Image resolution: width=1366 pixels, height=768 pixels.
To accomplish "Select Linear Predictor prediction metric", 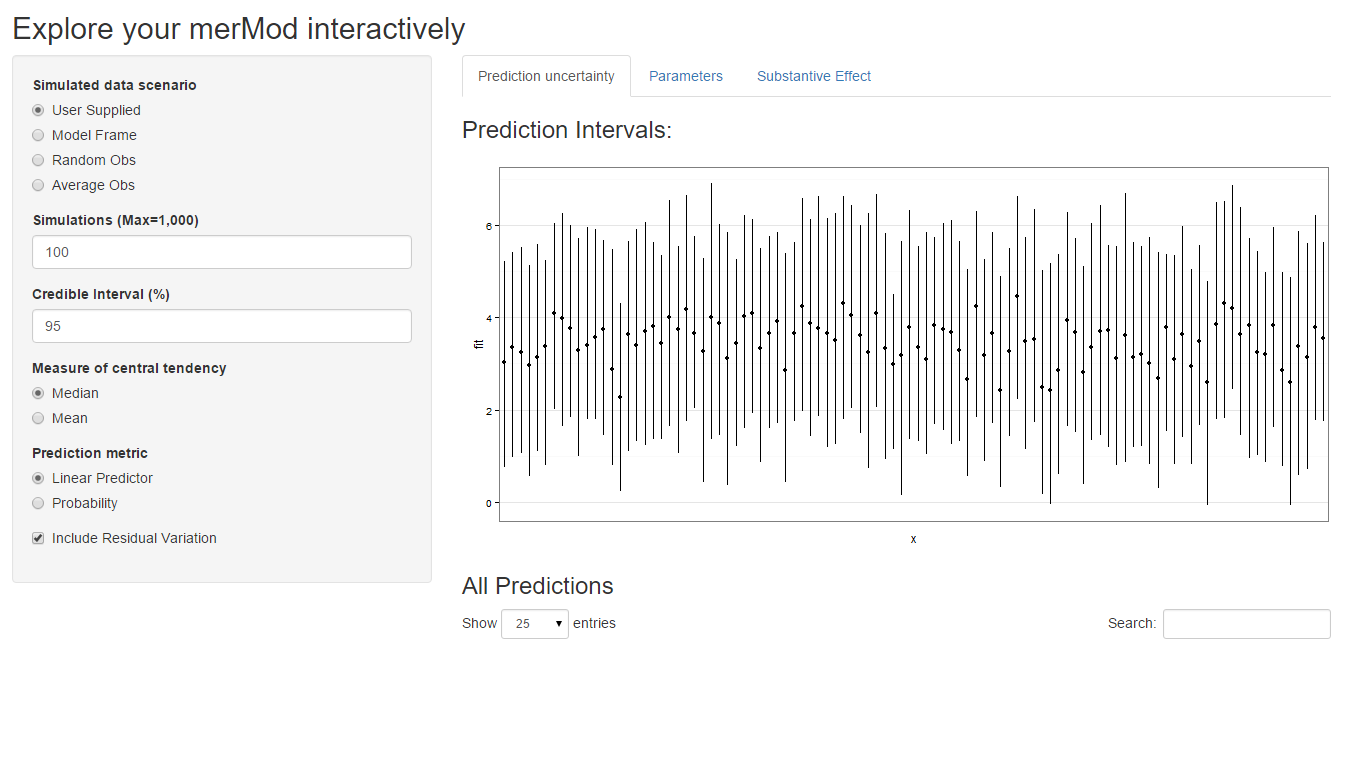I will 38,478.
